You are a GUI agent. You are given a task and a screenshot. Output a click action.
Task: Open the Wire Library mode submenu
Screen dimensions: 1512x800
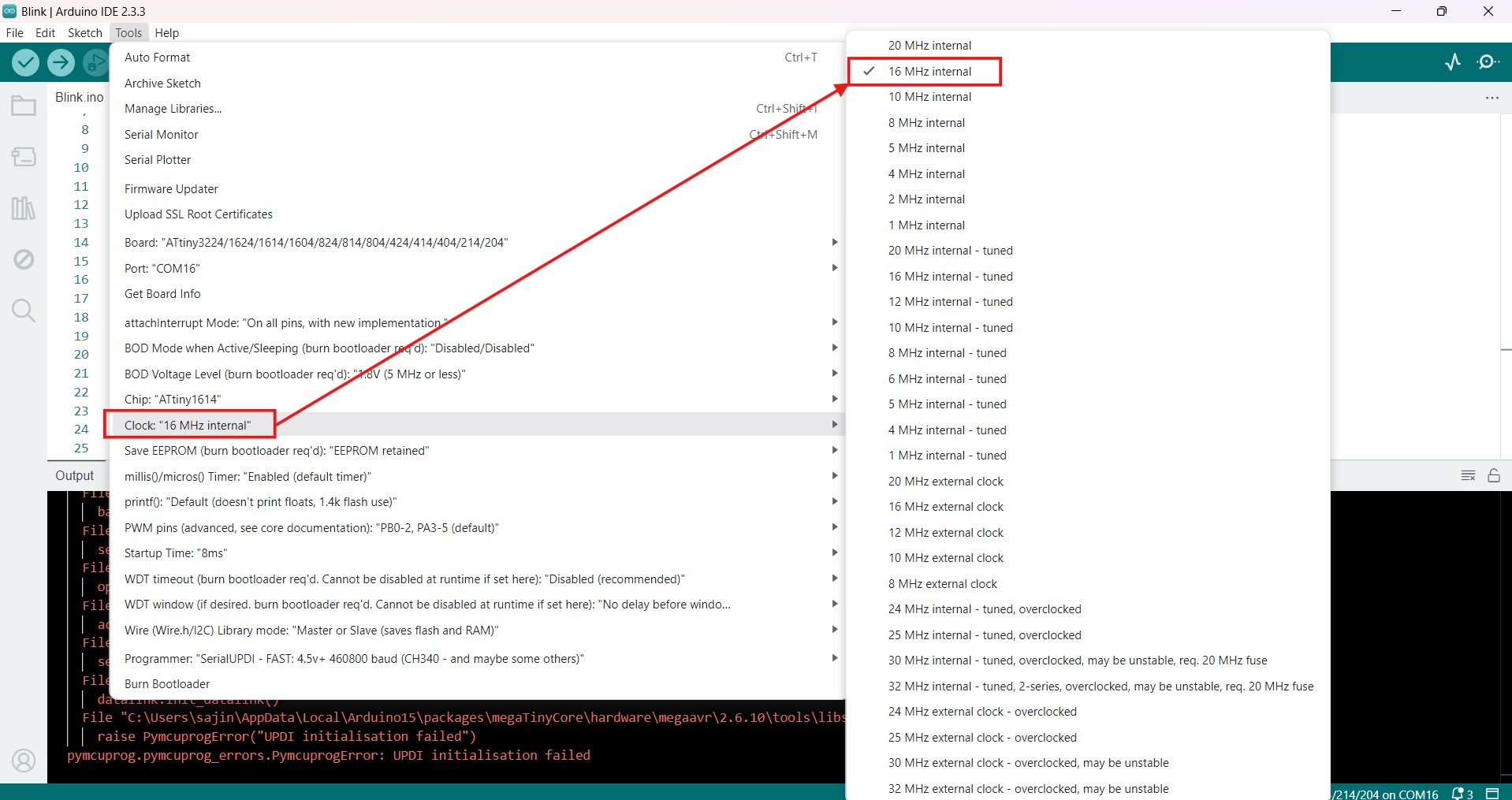(x=476, y=631)
